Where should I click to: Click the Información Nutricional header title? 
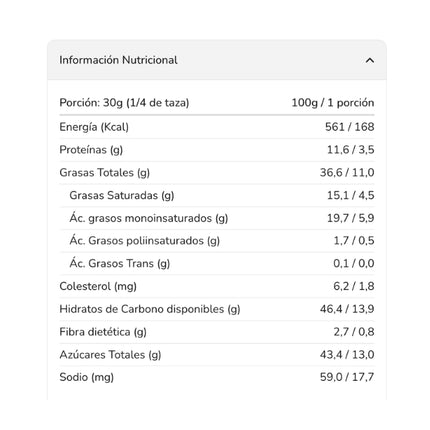click(118, 60)
